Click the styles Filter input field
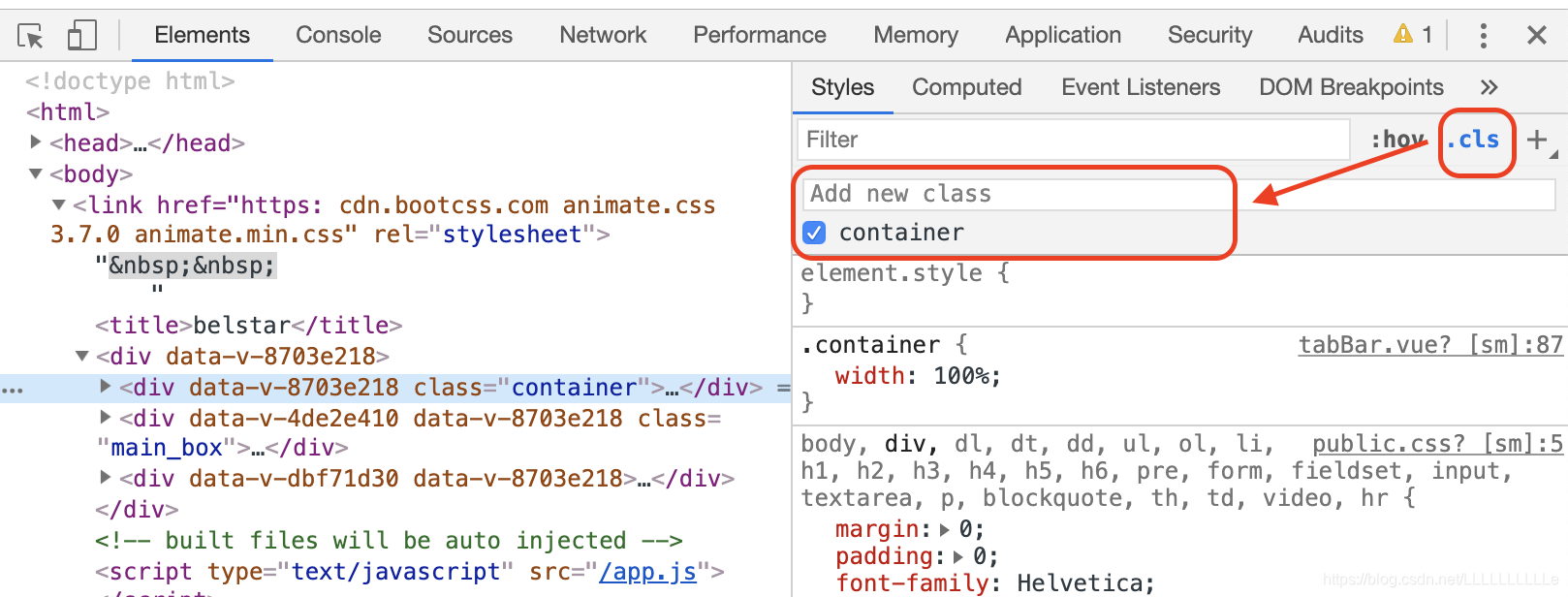The height and width of the screenshot is (597, 1568). click(x=1073, y=140)
